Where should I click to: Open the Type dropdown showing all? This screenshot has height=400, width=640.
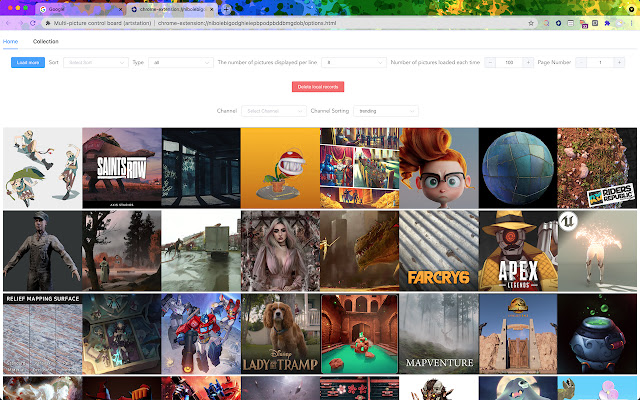click(181, 62)
